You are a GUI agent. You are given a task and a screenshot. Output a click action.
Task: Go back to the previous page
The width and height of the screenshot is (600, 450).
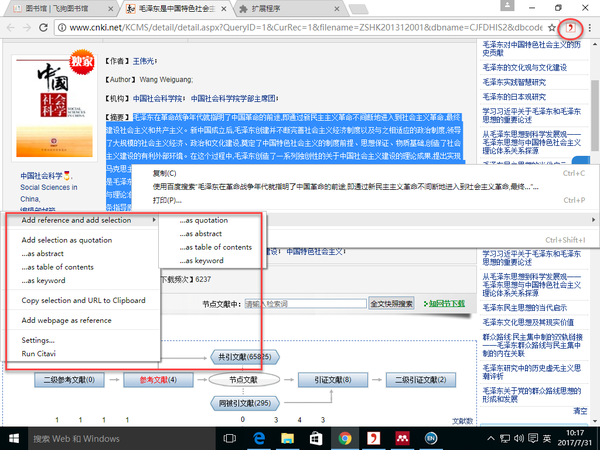pos(11,28)
